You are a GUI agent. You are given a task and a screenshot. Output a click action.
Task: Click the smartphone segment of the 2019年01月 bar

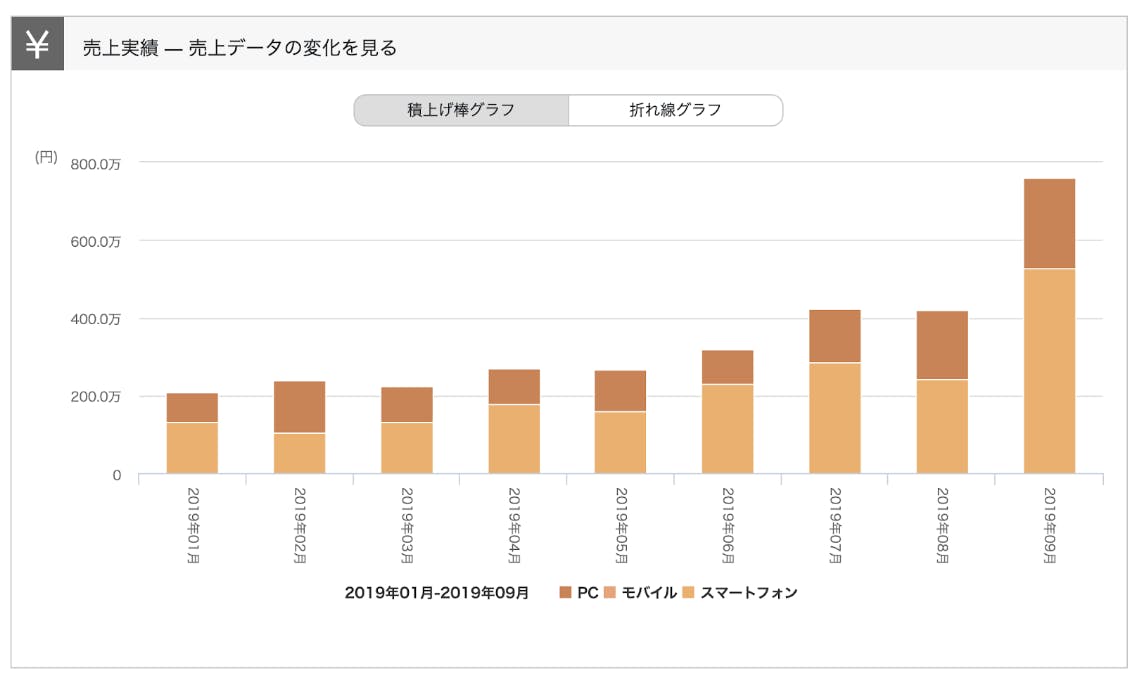192,448
